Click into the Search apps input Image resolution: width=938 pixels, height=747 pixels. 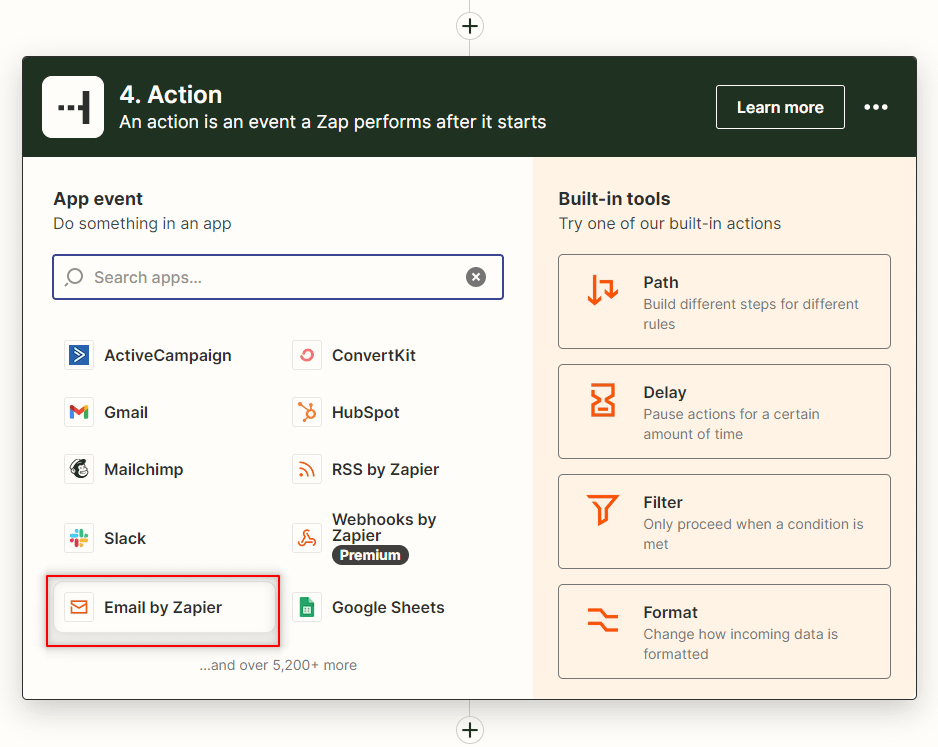point(270,277)
